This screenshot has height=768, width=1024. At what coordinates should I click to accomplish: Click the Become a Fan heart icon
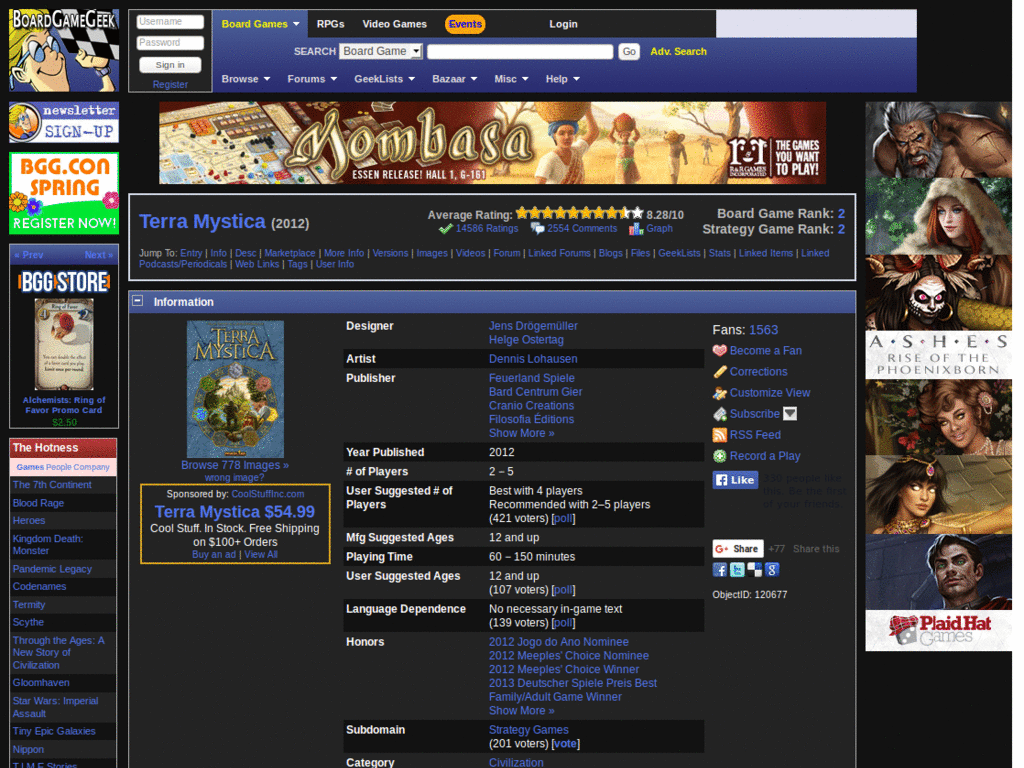[720, 351]
